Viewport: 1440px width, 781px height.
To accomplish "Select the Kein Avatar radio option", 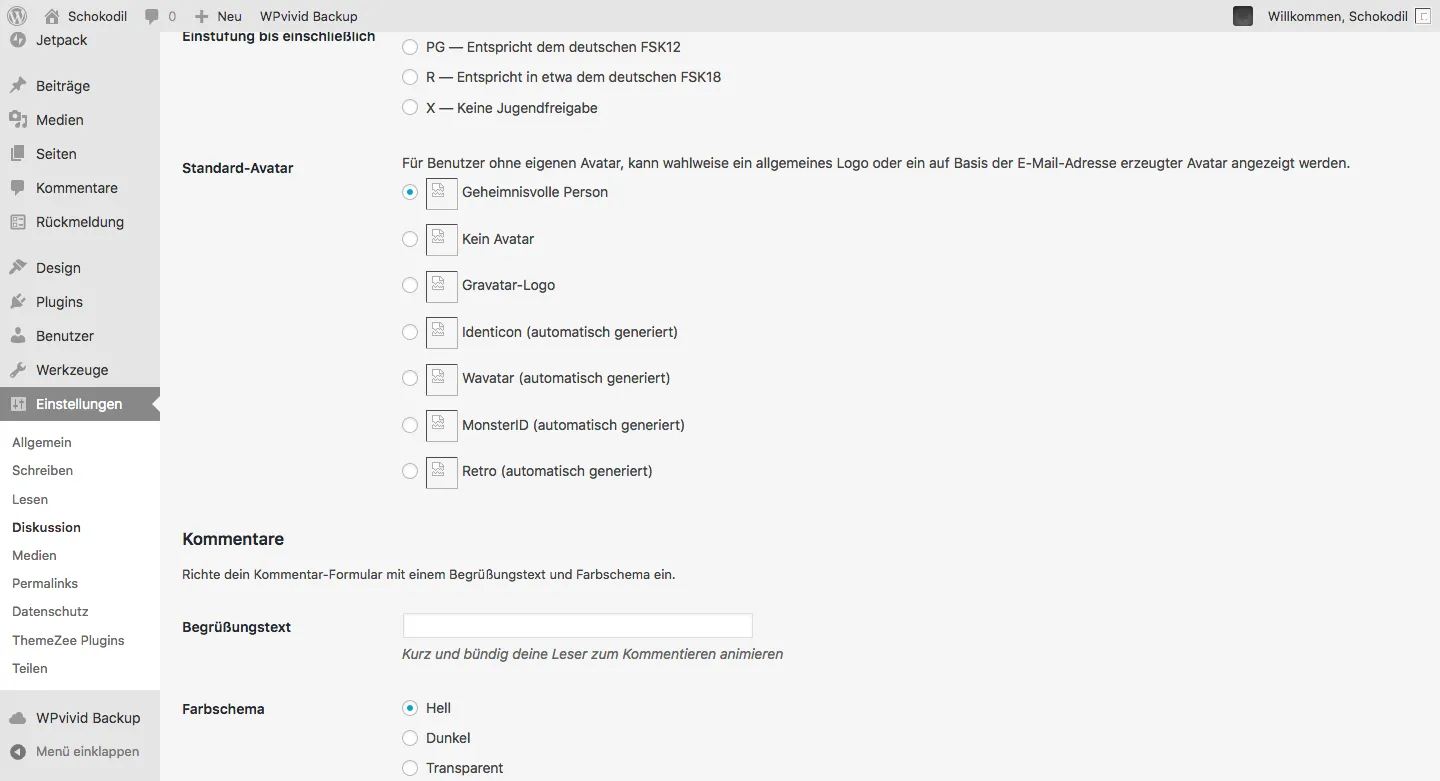I will pyautogui.click(x=410, y=239).
